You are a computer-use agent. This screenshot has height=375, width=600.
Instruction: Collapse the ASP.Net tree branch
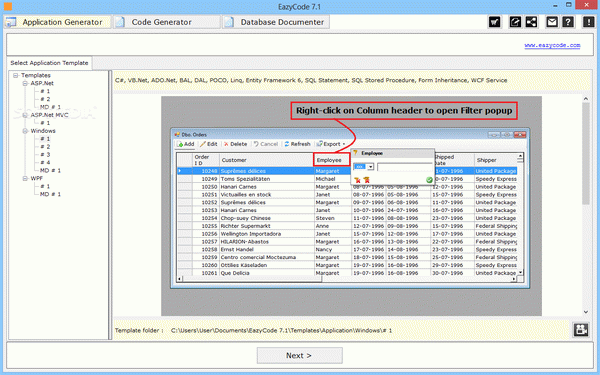click(25, 83)
